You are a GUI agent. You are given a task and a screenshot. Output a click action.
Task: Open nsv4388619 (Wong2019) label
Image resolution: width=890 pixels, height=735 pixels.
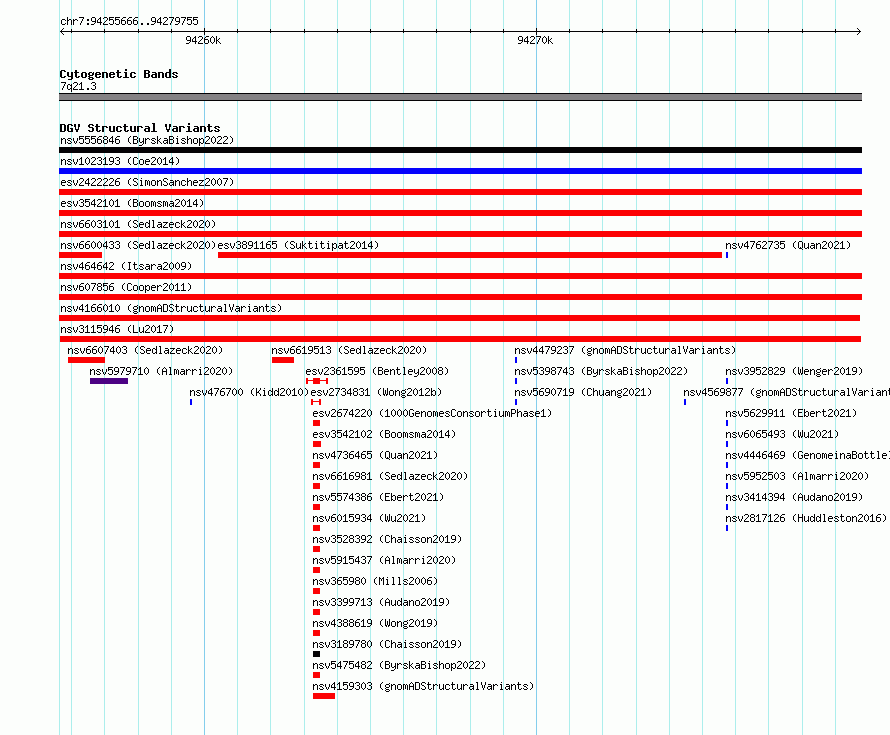375,623
